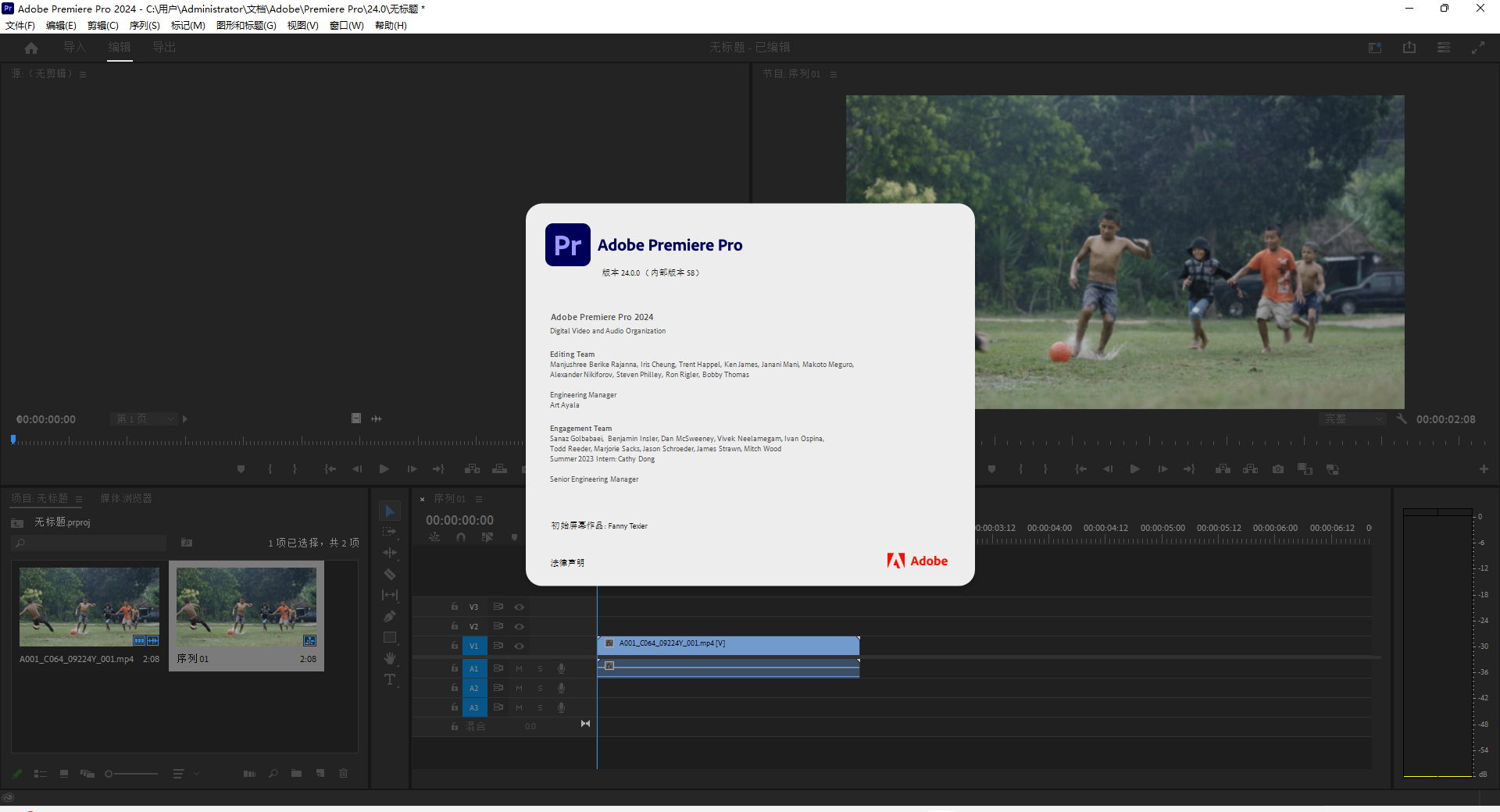This screenshot has height=812, width=1500.
Task: Select the A001_C064_09224Y_001.mp4 thumbnail
Action: pos(89,607)
